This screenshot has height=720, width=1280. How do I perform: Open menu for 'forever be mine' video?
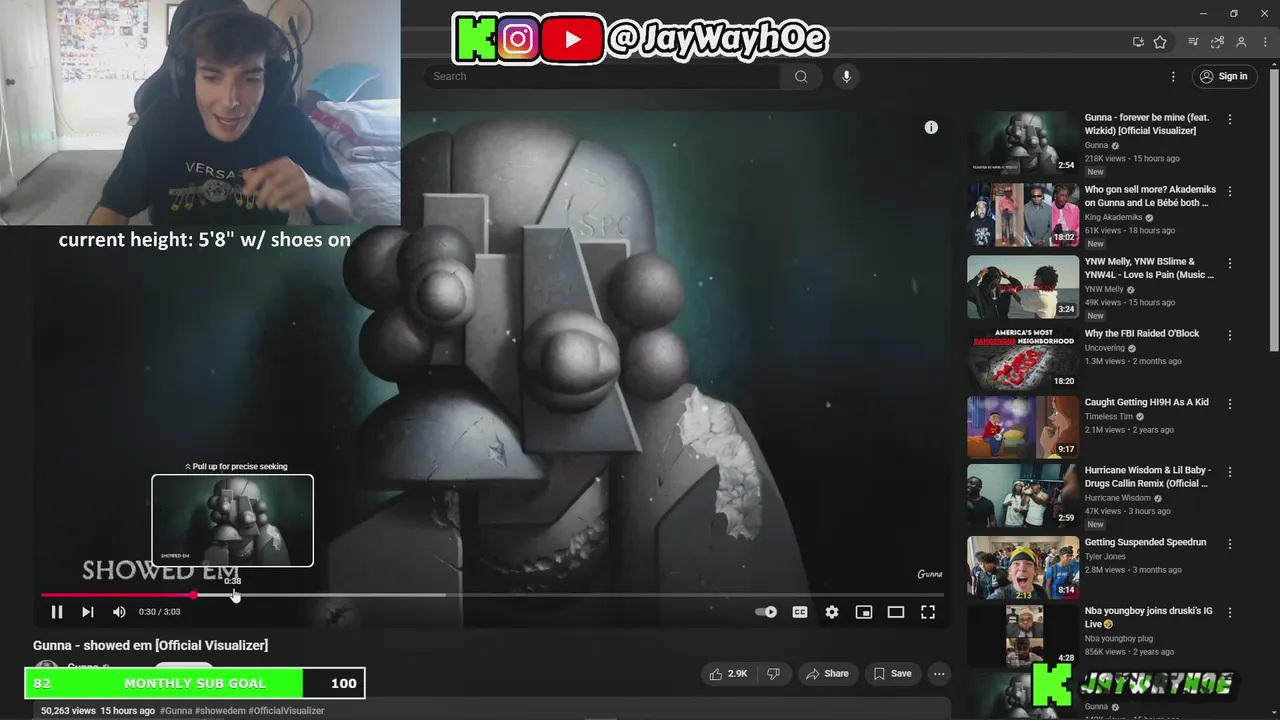coord(1230,119)
